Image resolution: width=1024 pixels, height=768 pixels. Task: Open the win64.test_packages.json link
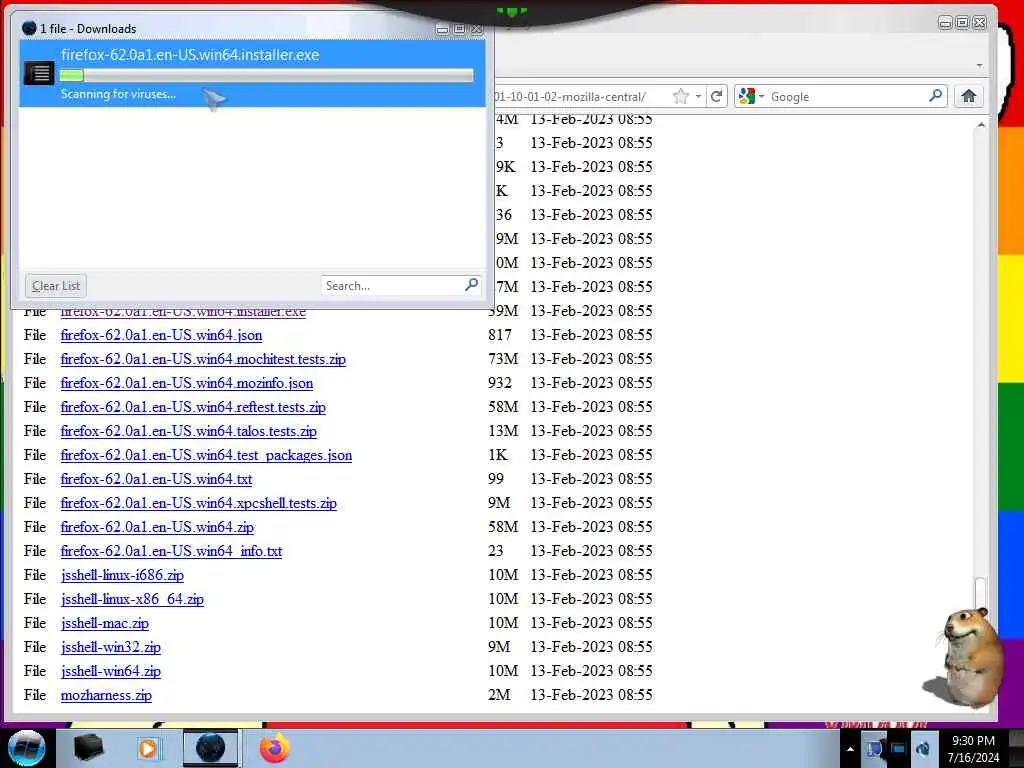[206, 455]
